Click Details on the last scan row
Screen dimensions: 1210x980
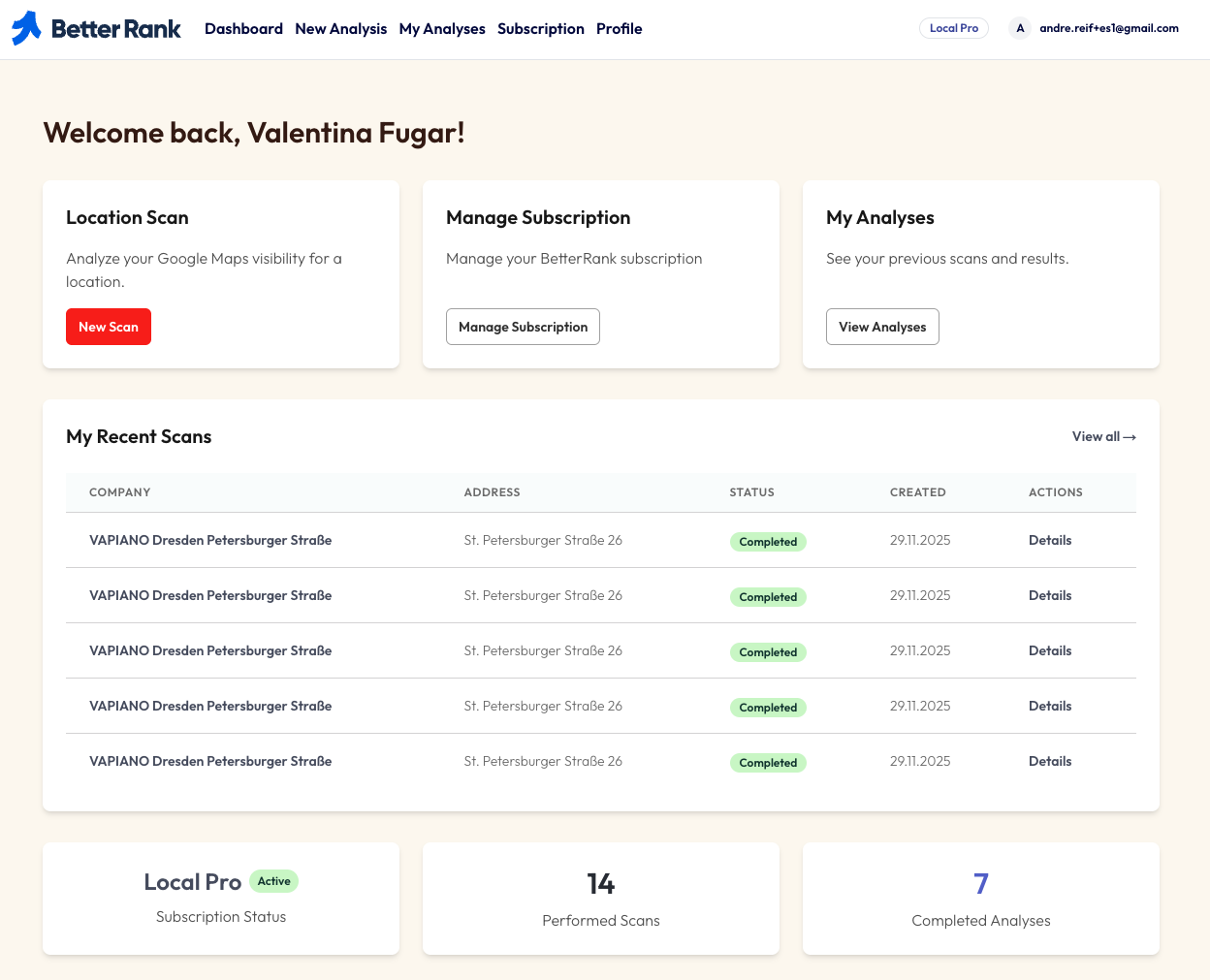(1050, 761)
